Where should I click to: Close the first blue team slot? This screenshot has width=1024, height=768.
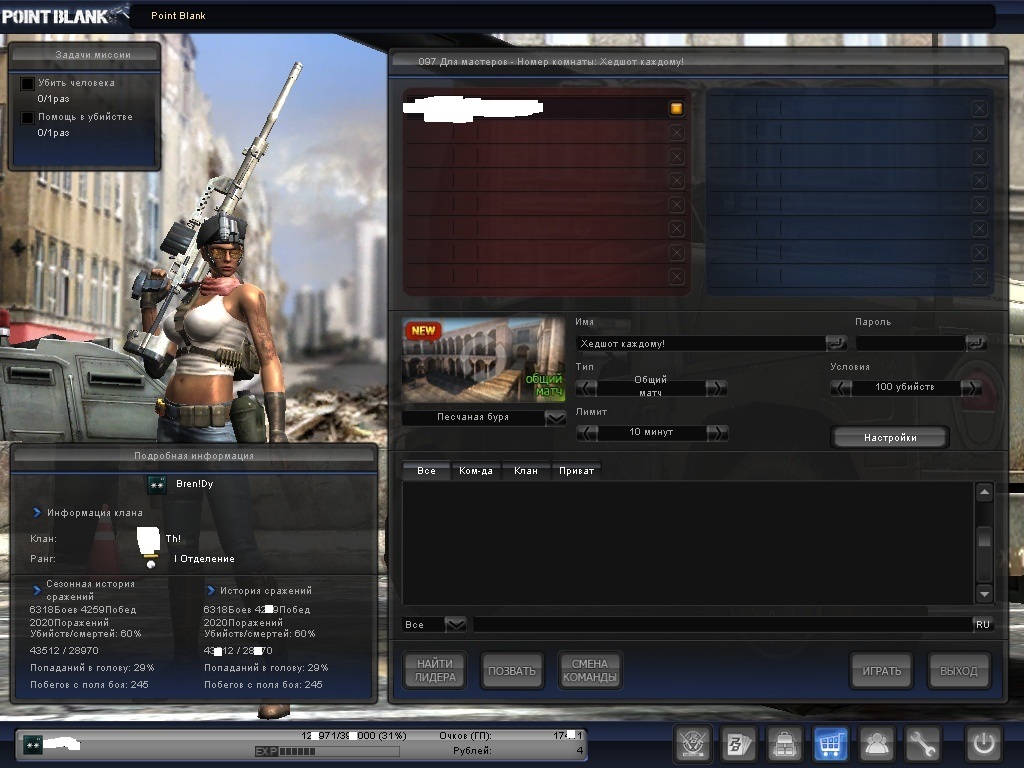click(x=979, y=108)
